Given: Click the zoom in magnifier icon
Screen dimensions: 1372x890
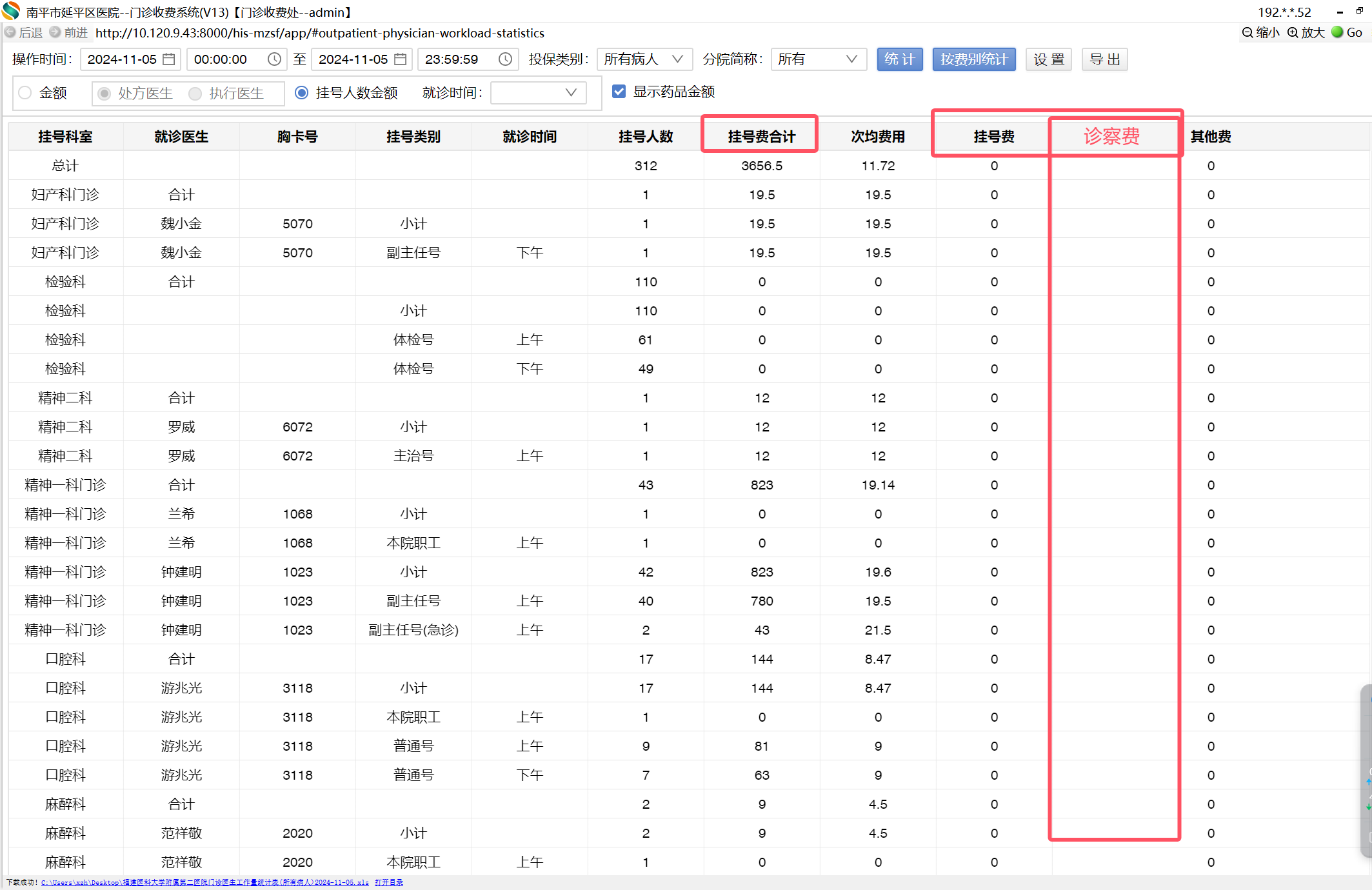Looking at the screenshot, I should (1293, 32).
